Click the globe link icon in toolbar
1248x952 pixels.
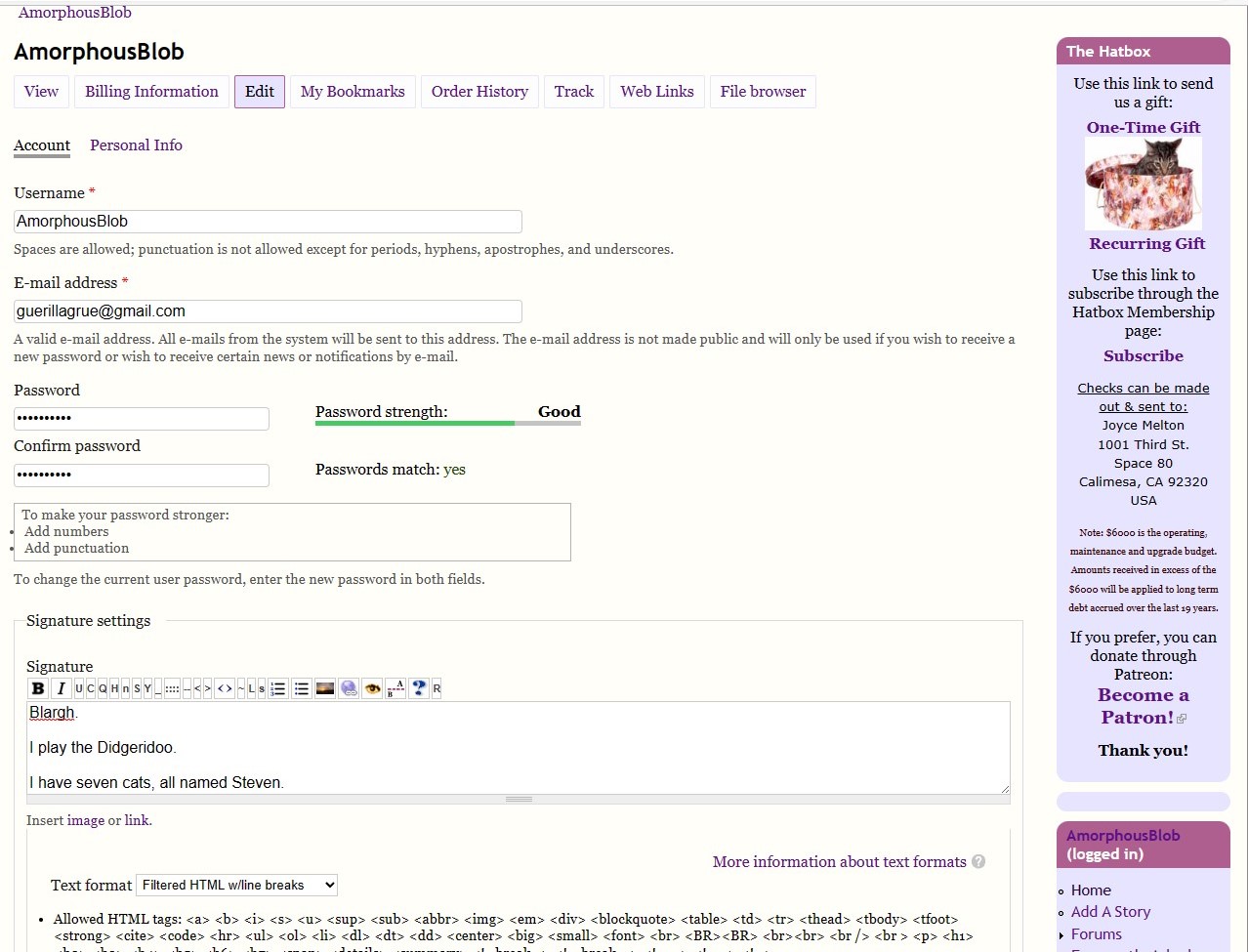click(349, 688)
